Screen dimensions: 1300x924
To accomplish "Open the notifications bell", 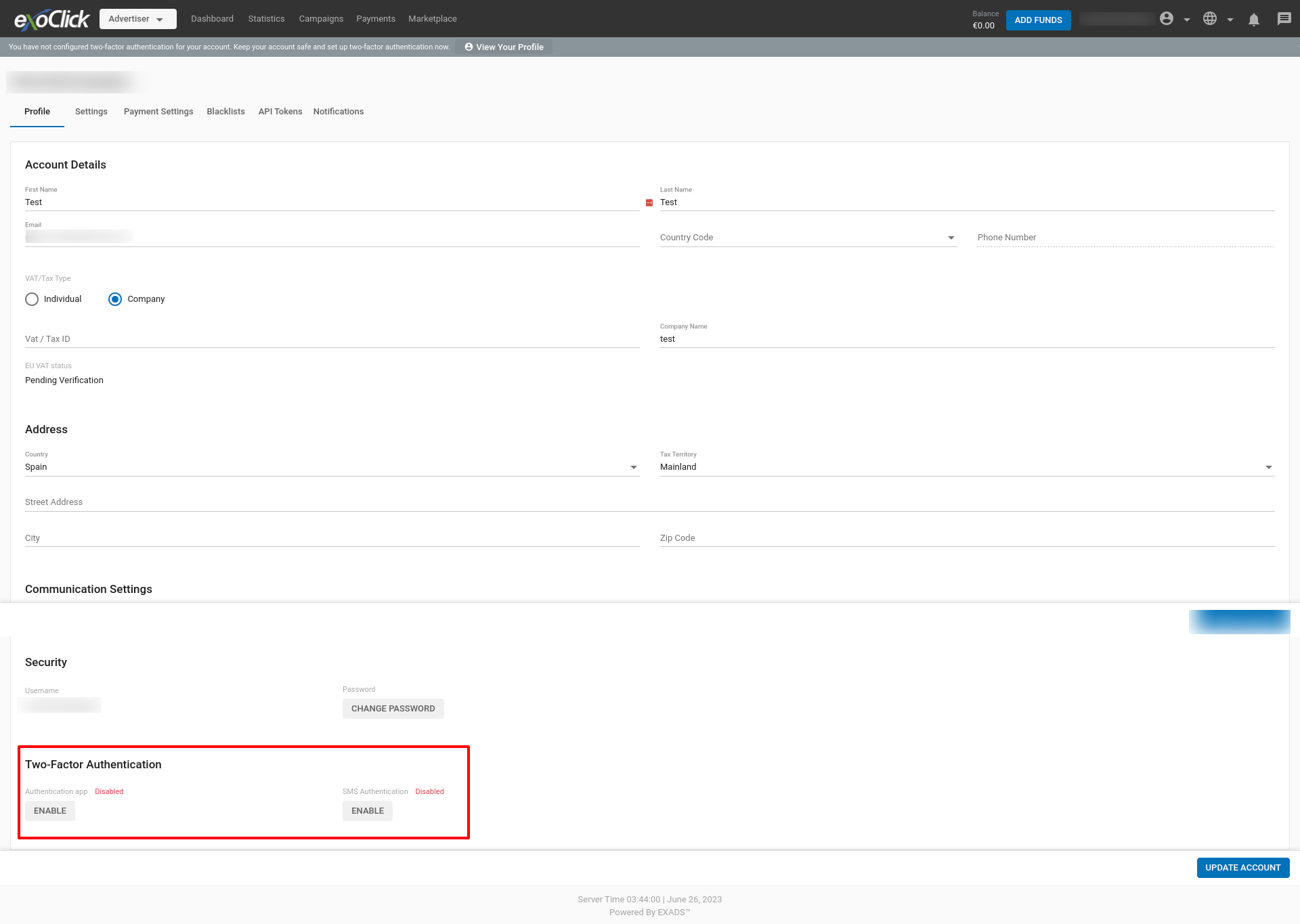I will 1254,19.
